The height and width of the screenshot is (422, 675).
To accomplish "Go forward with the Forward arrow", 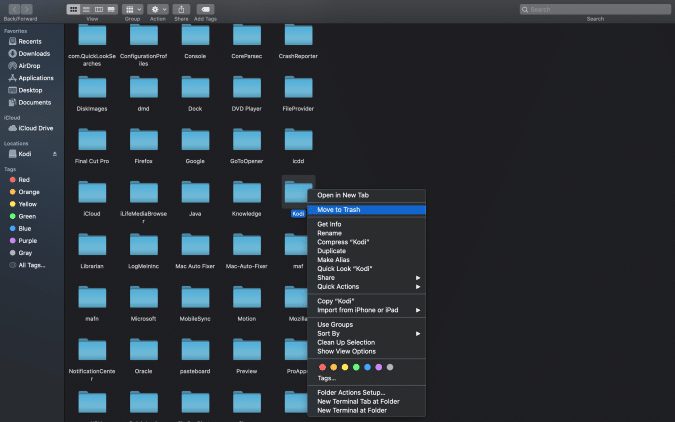I will [x=27, y=9].
